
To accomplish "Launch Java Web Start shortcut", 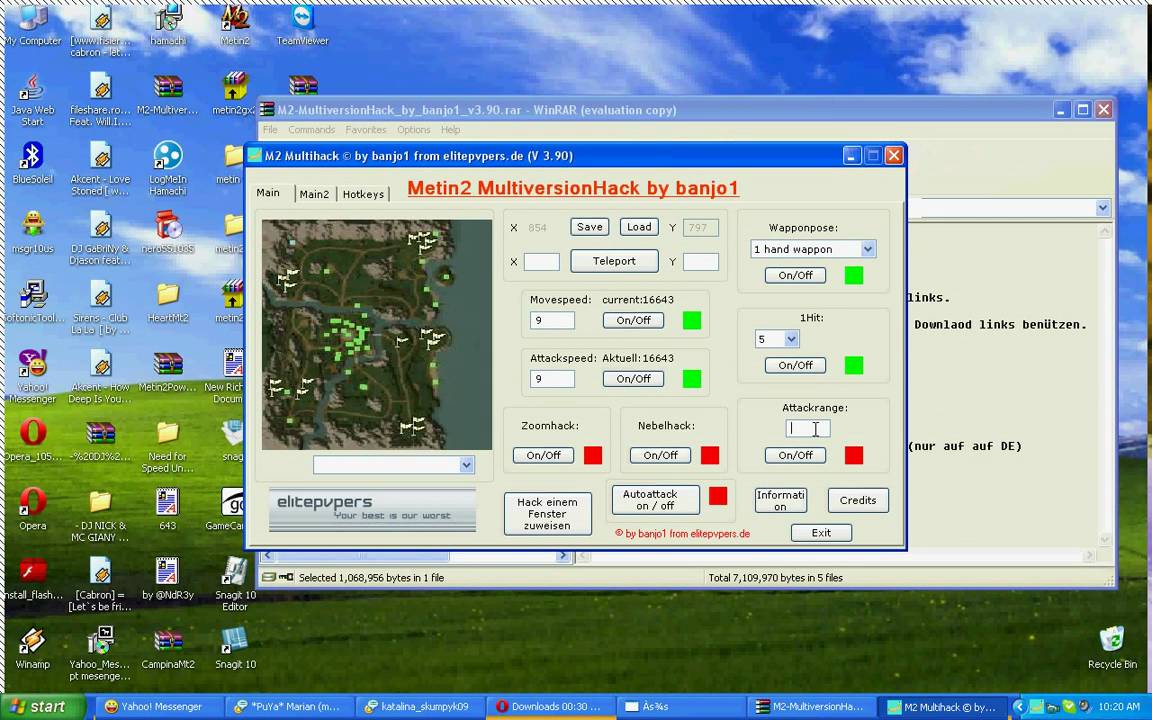I will [x=32, y=100].
